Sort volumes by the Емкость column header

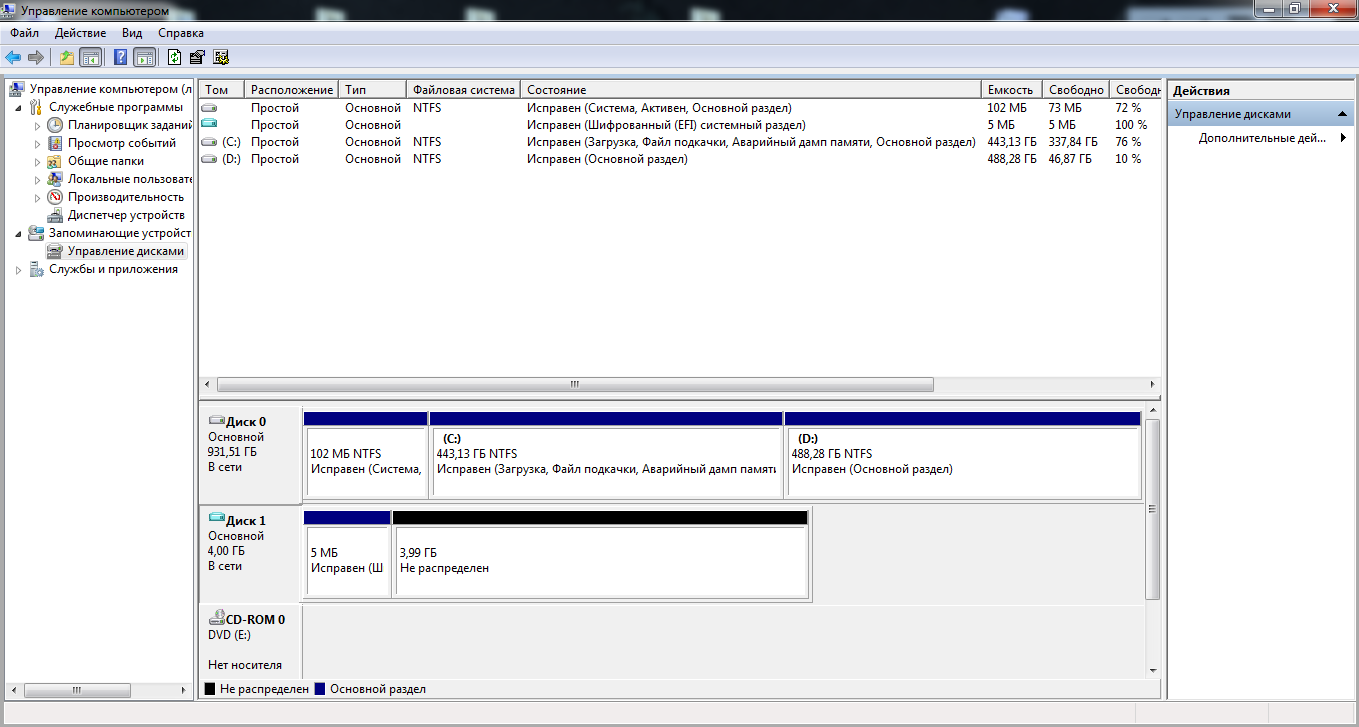tap(1010, 90)
